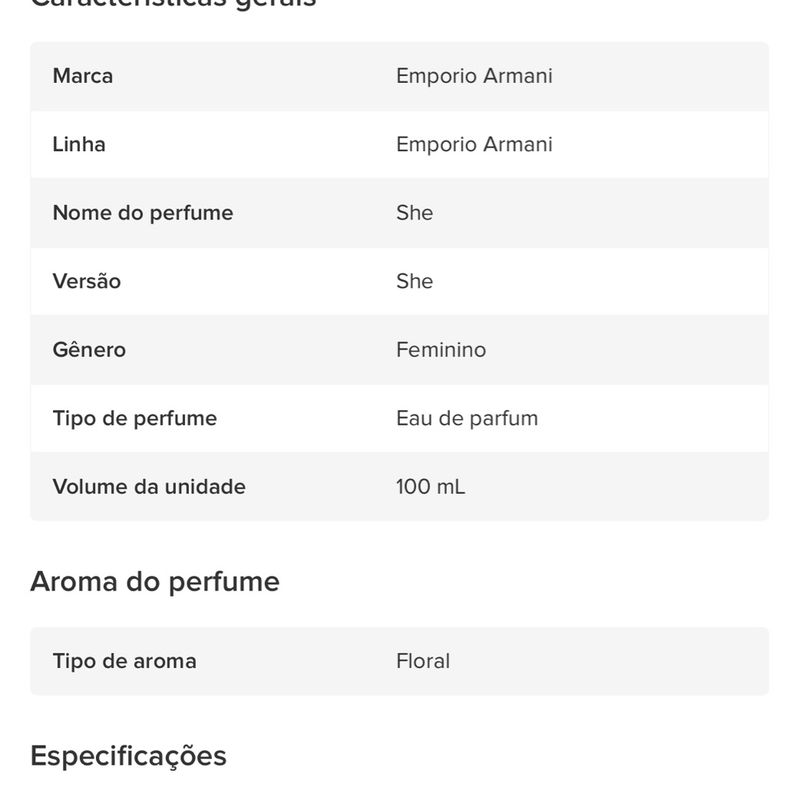Click the Tipo de perfume label
Screen dimensions: 800x800
click(135, 418)
